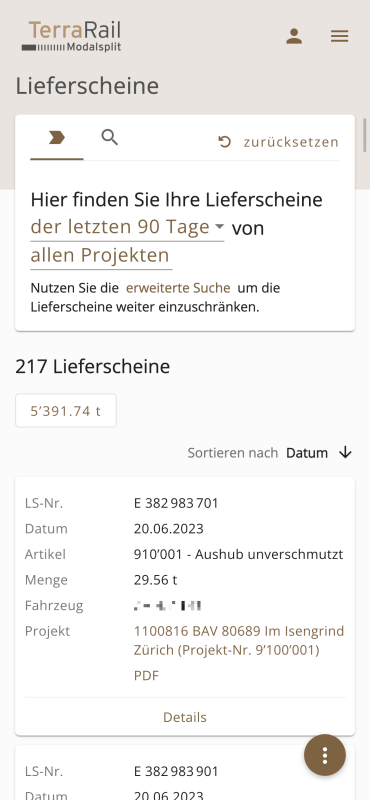This screenshot has width=370, height=800.
Task: Select the delivery note card E 382 983 901
Action: [x=185, y=772]
